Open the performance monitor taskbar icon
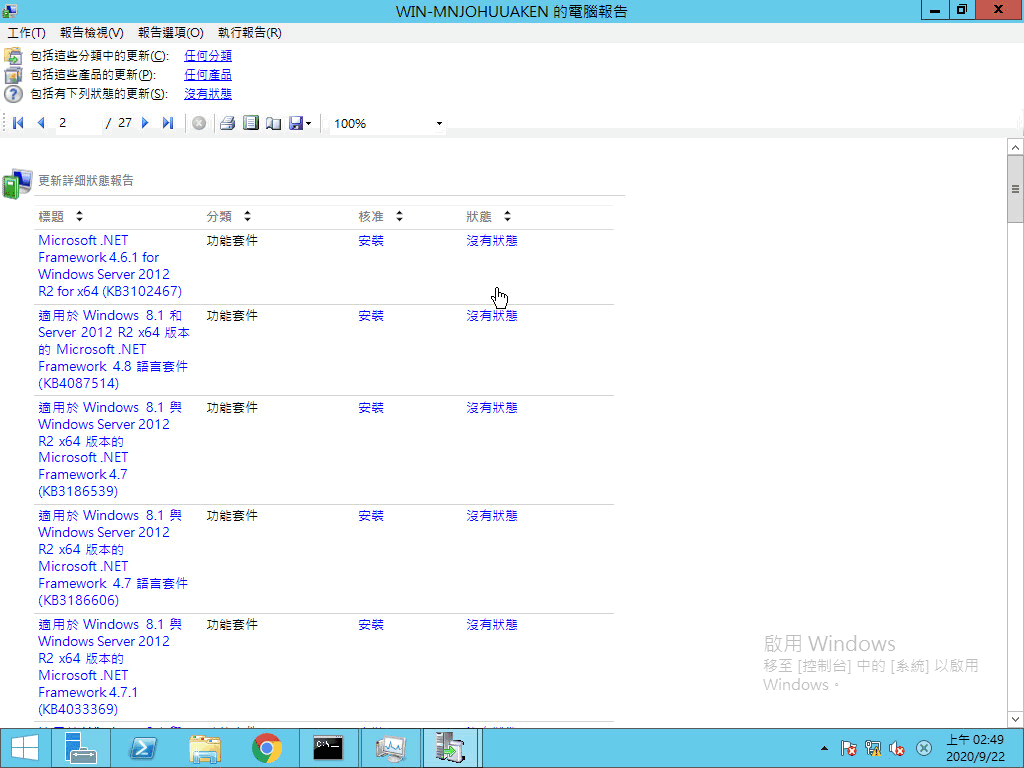1024x768 pixels. tap(391, 748)
